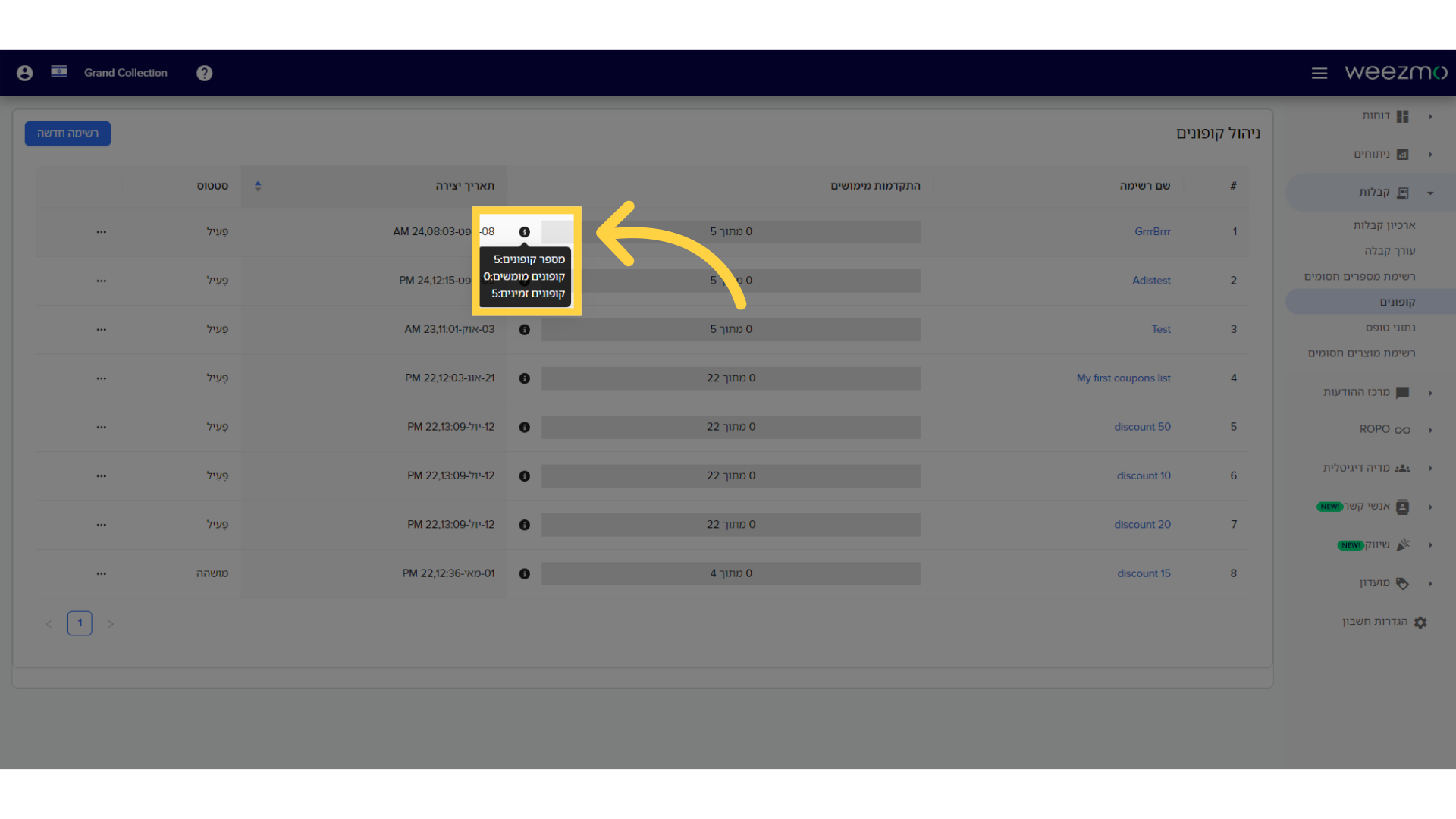Open the discount 15 list link
Image resolution: width=1456 pixels, height=819 pixels.
(x=1144, y=573)
